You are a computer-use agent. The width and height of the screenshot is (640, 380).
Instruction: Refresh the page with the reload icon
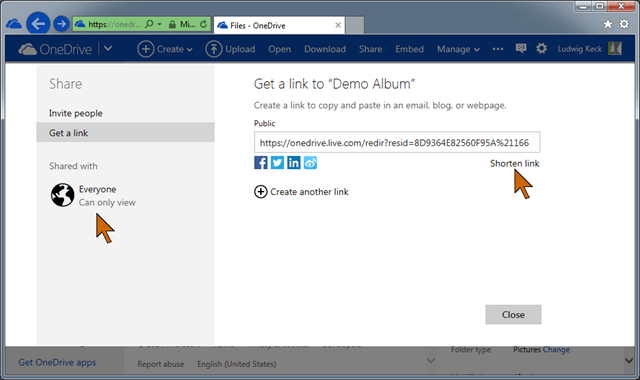point(203,24)
